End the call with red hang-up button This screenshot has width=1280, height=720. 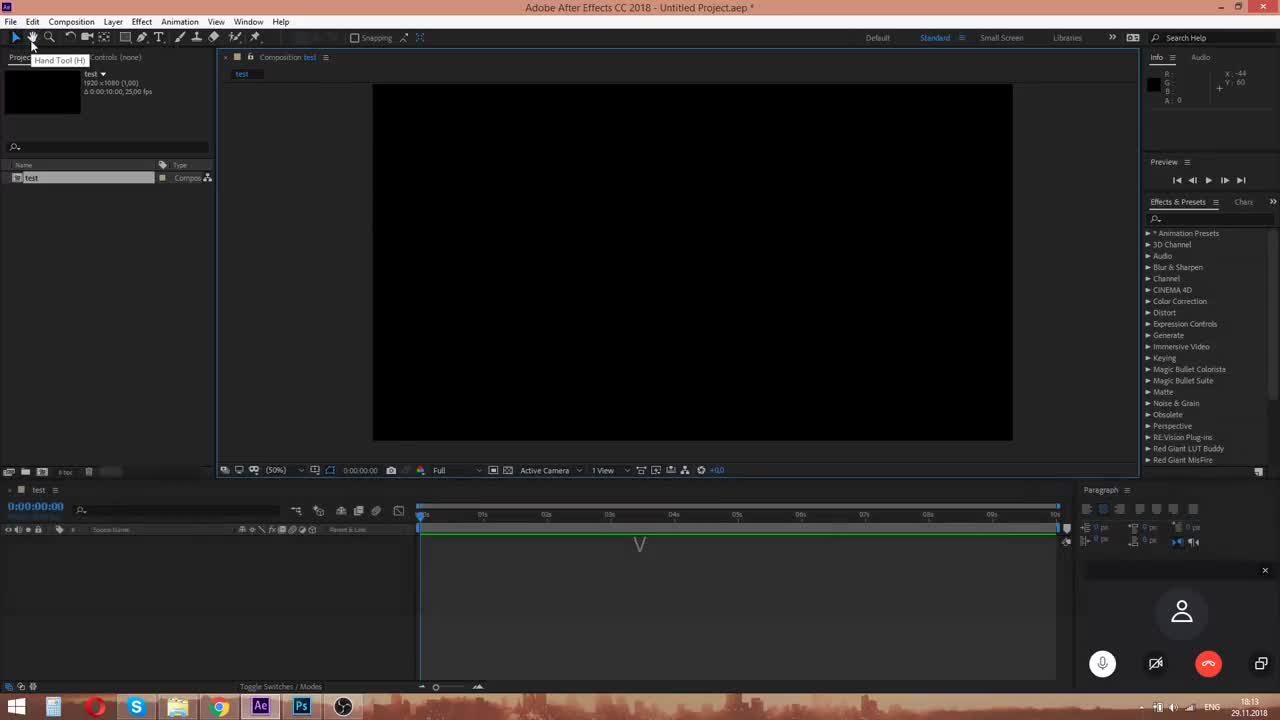pyautogui.click(x=1208, y=664)
